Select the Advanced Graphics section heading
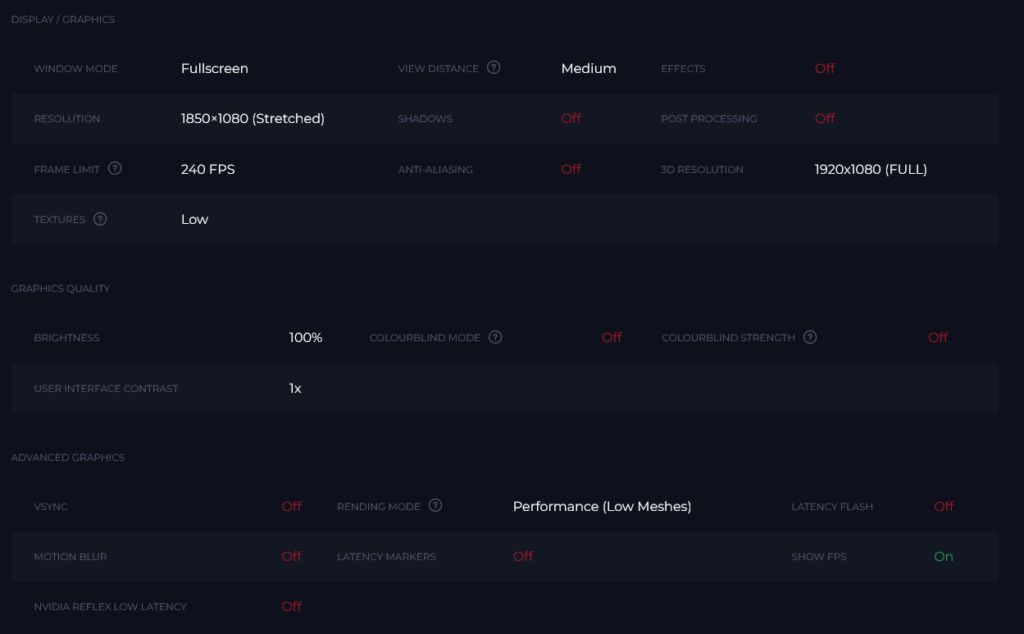The height and width of the screenshot is (634, 1024). click(67, 458)
